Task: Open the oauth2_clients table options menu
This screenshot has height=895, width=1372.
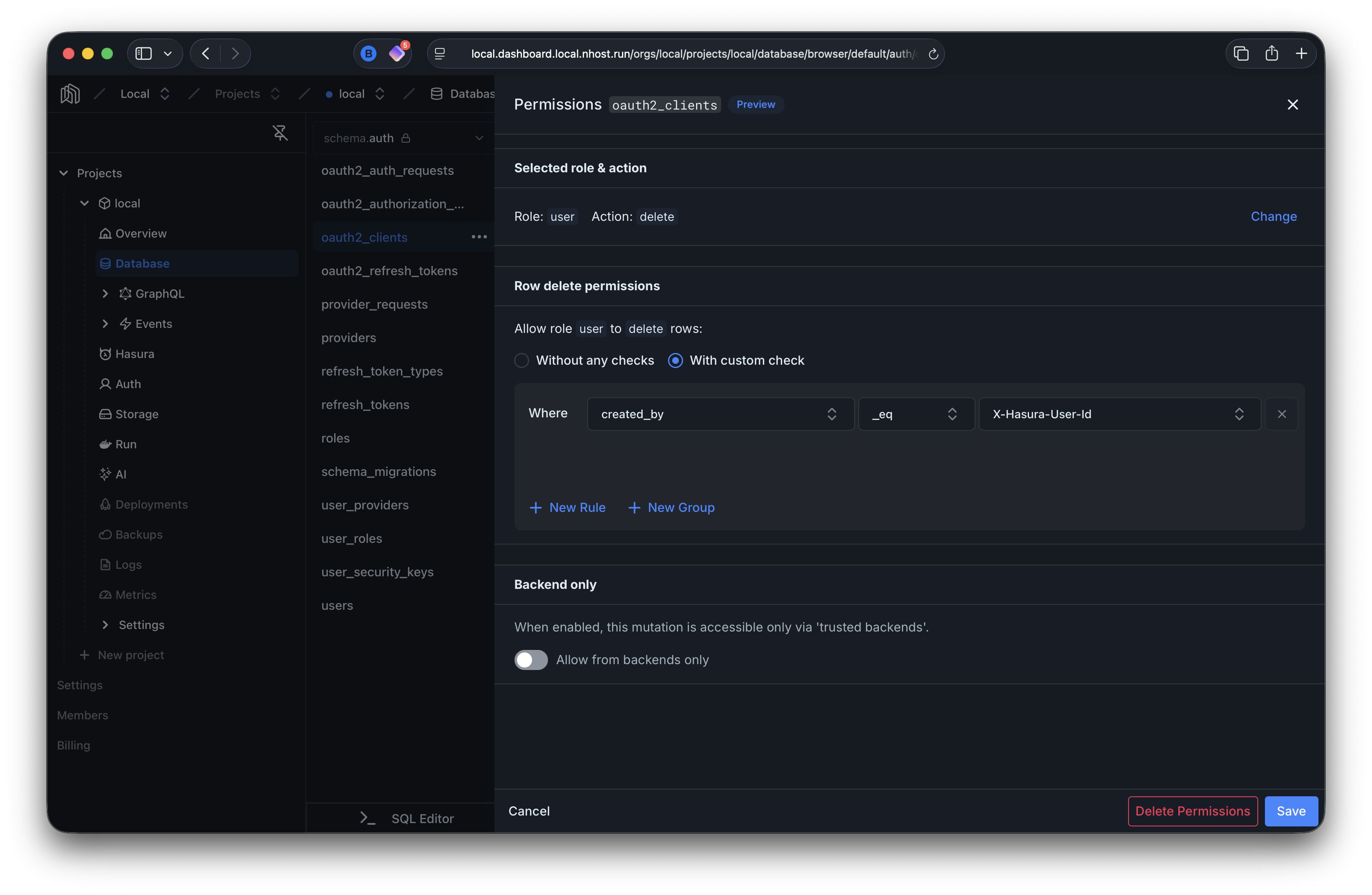Action: [x=479, y=237]
